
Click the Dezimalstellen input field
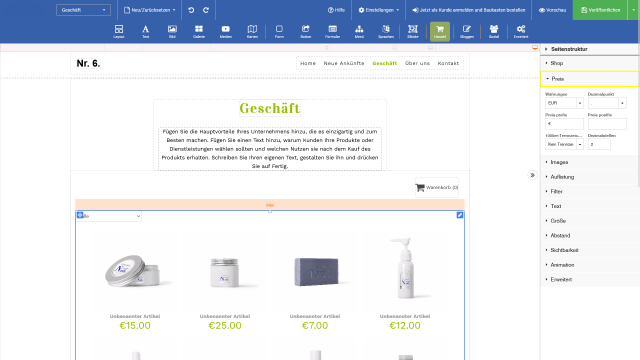tap(599, 144)
